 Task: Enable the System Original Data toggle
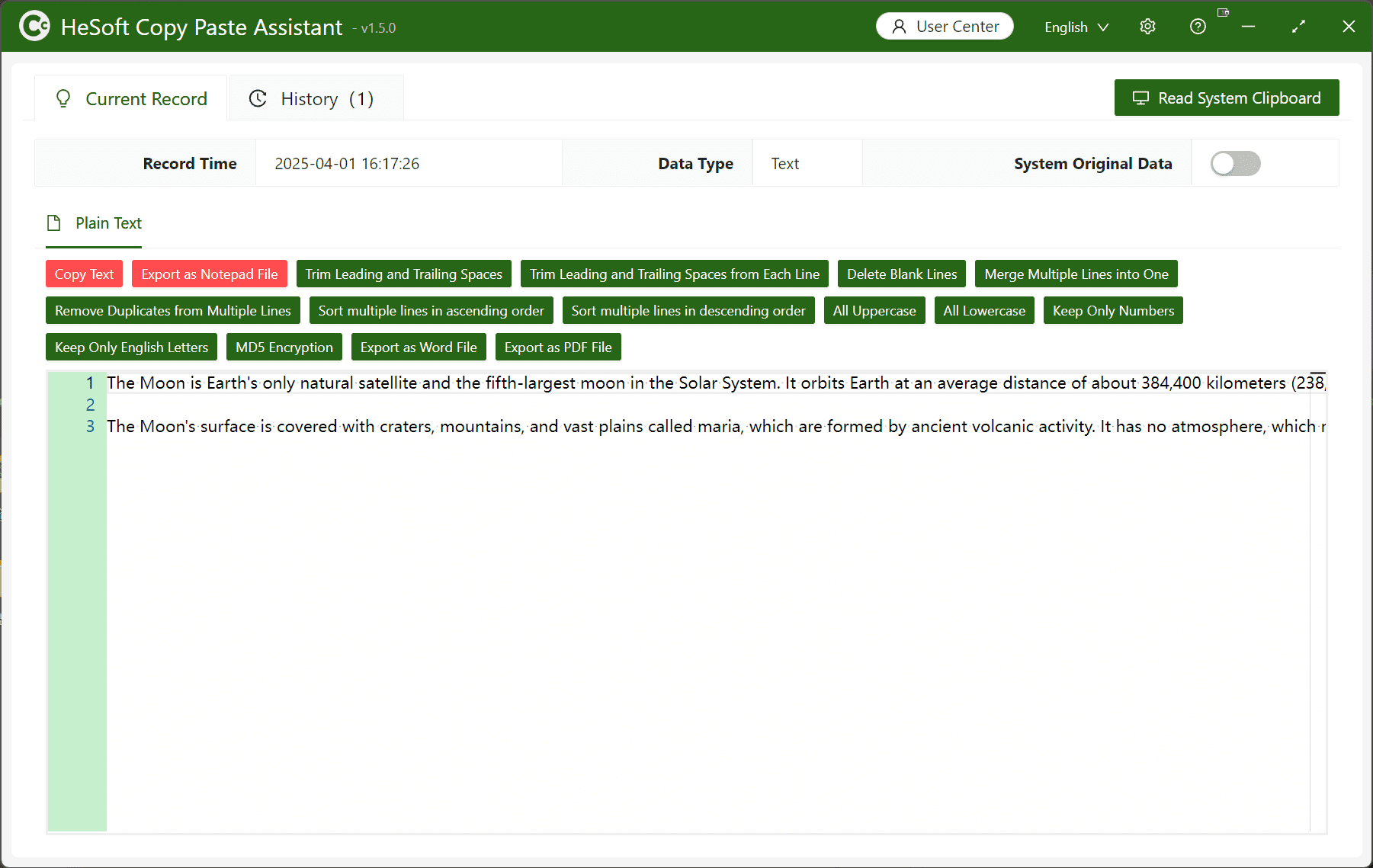1235,163
